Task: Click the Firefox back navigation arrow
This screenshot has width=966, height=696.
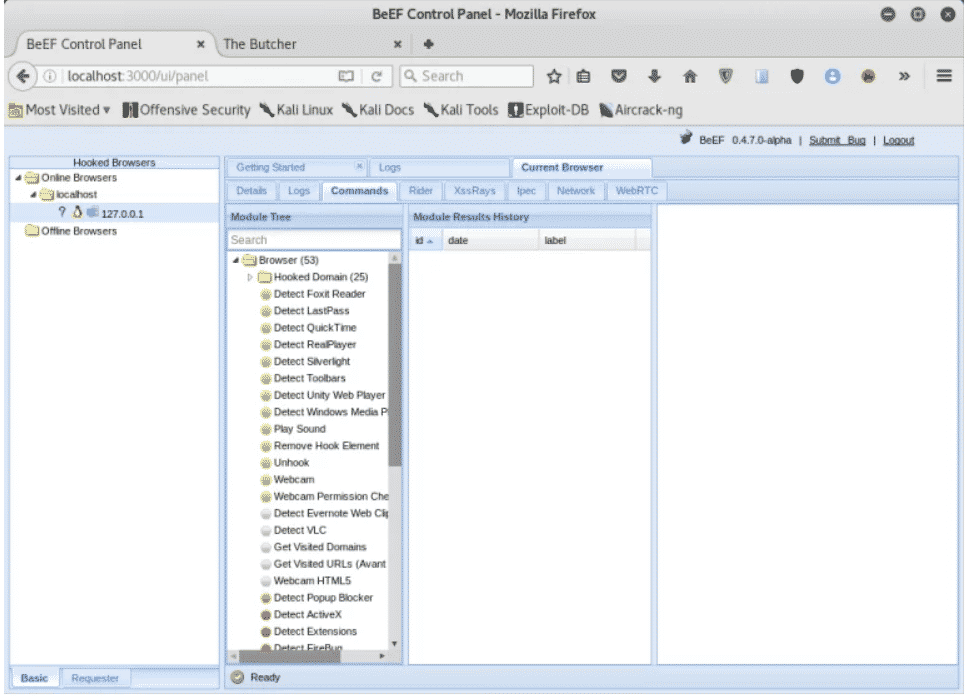Action: pyautogui.click(x=22, y=76)
